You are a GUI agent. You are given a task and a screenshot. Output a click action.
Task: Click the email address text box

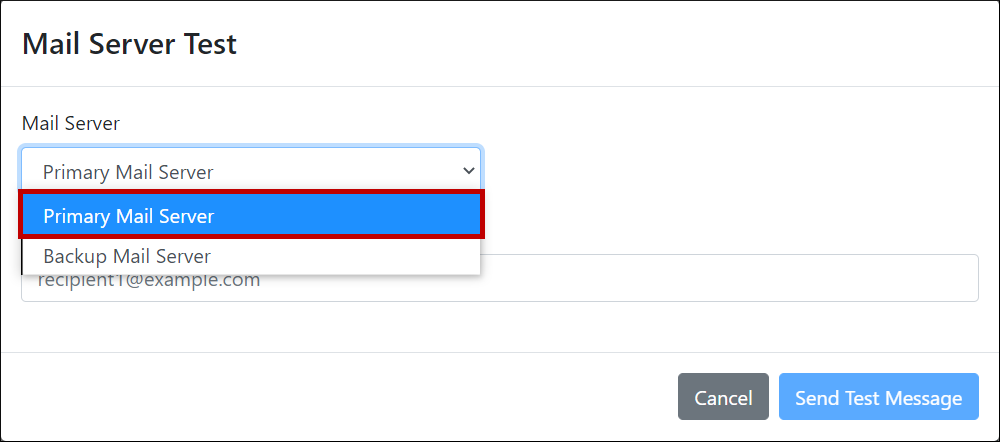point(700,281)
